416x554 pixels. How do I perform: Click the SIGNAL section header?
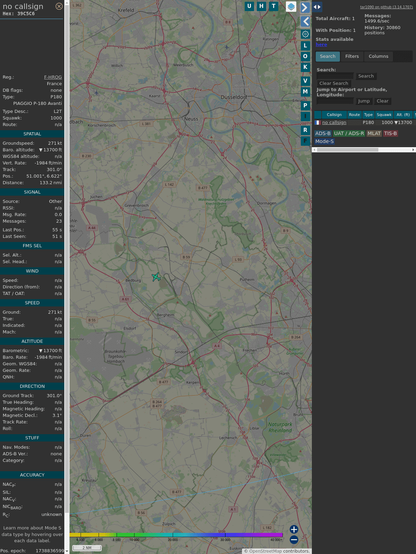point(32,192)
